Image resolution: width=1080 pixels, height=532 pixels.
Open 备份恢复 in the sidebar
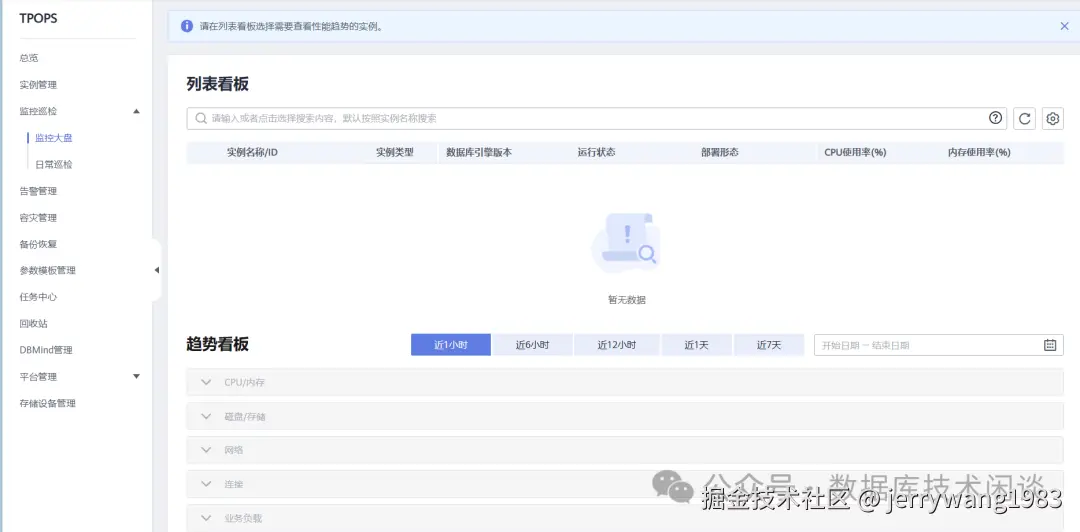pyautogui.click(x=38, y=244)
